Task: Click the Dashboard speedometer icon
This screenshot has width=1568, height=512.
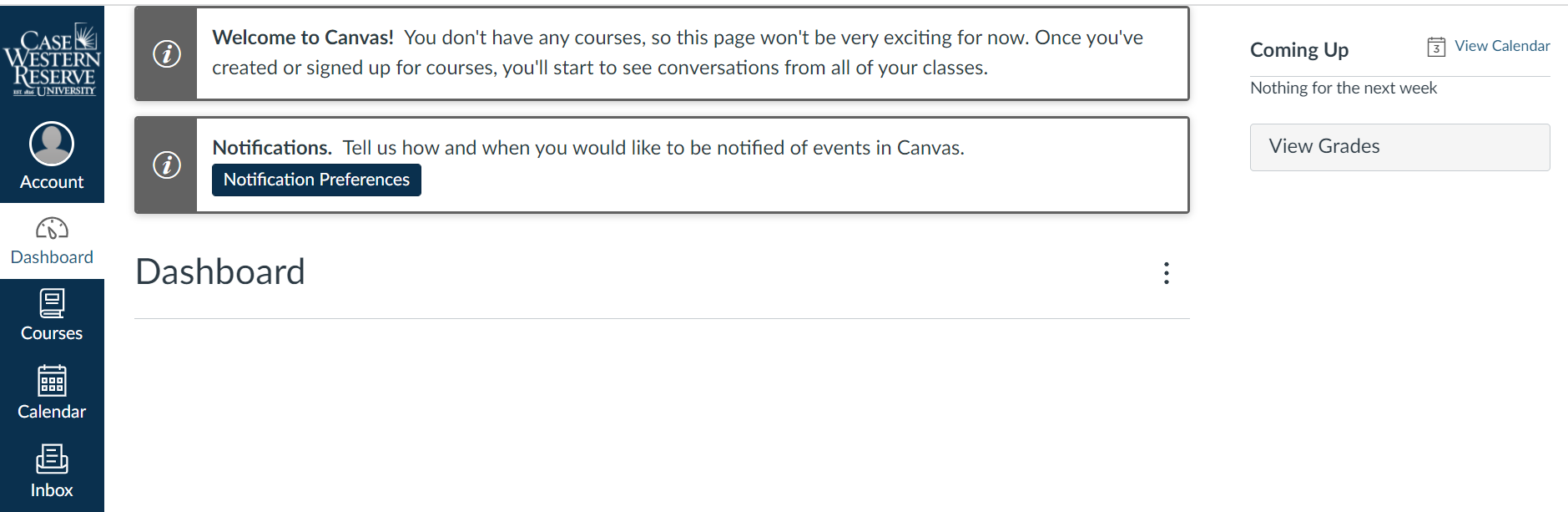Action: tap(52, 228)
